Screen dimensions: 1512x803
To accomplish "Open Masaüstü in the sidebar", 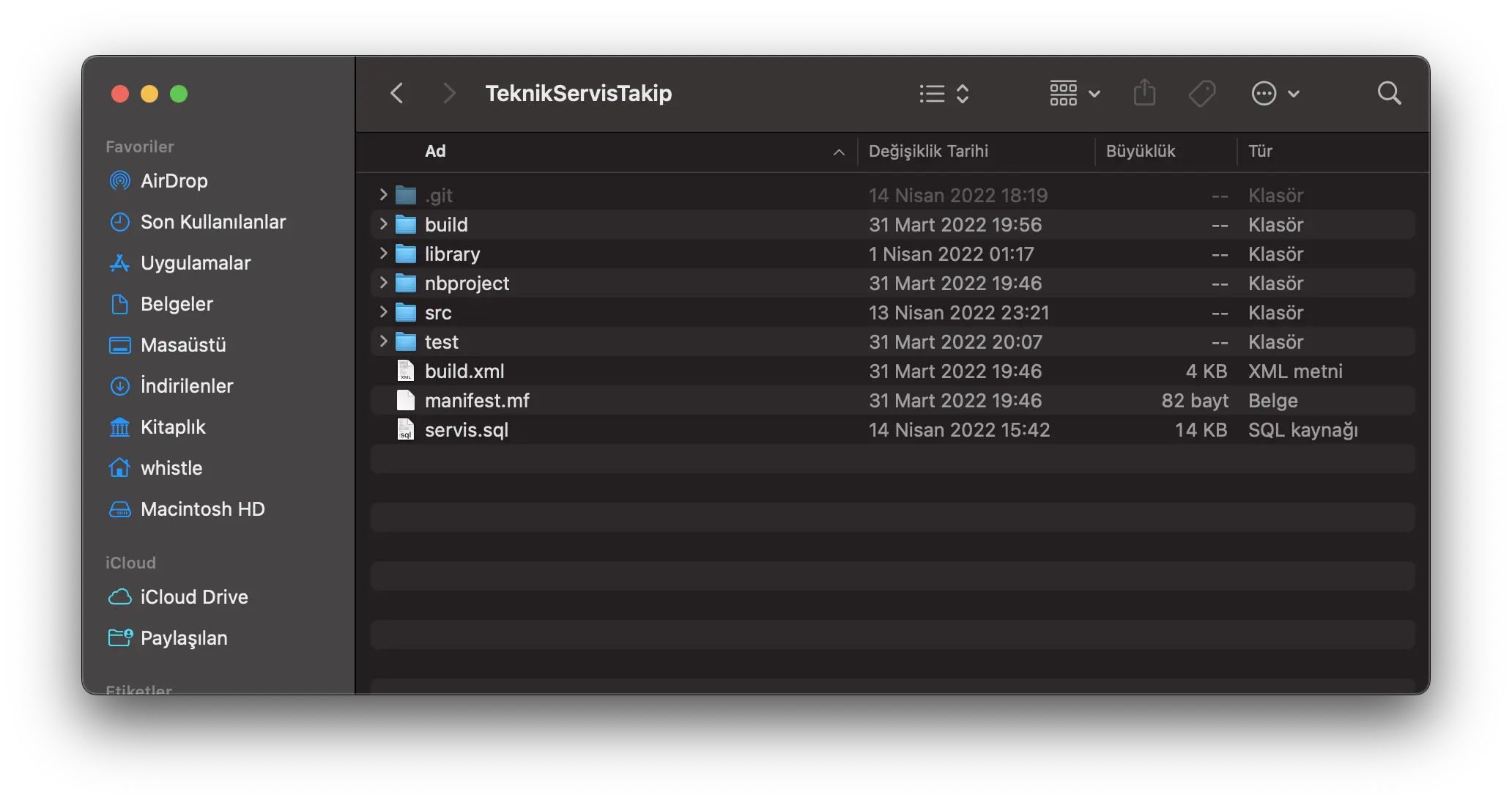I will [168, 345].
